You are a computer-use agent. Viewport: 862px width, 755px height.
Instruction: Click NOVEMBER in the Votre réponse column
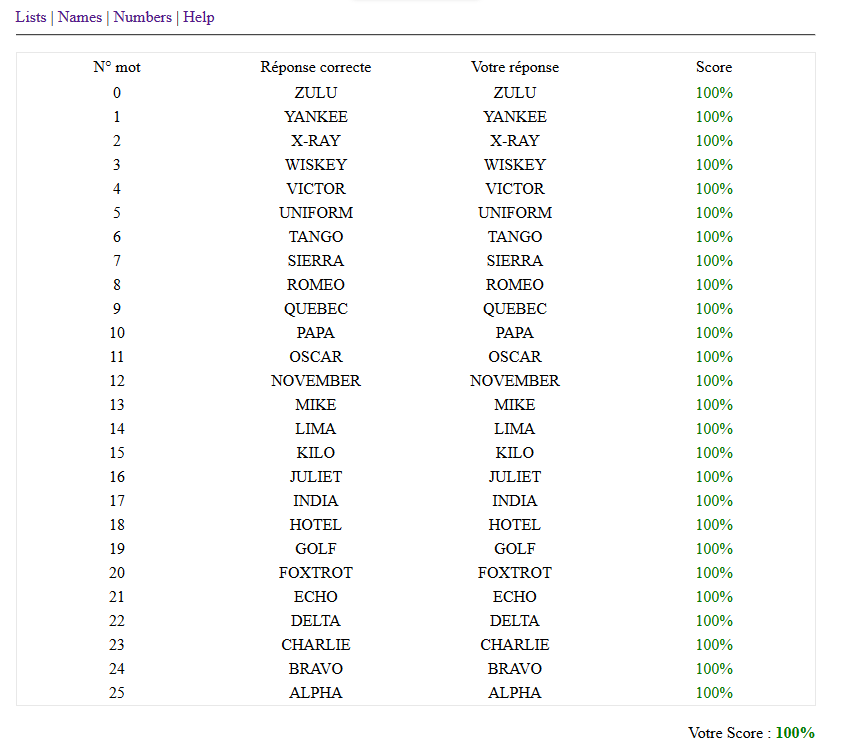tap(515, 381)
